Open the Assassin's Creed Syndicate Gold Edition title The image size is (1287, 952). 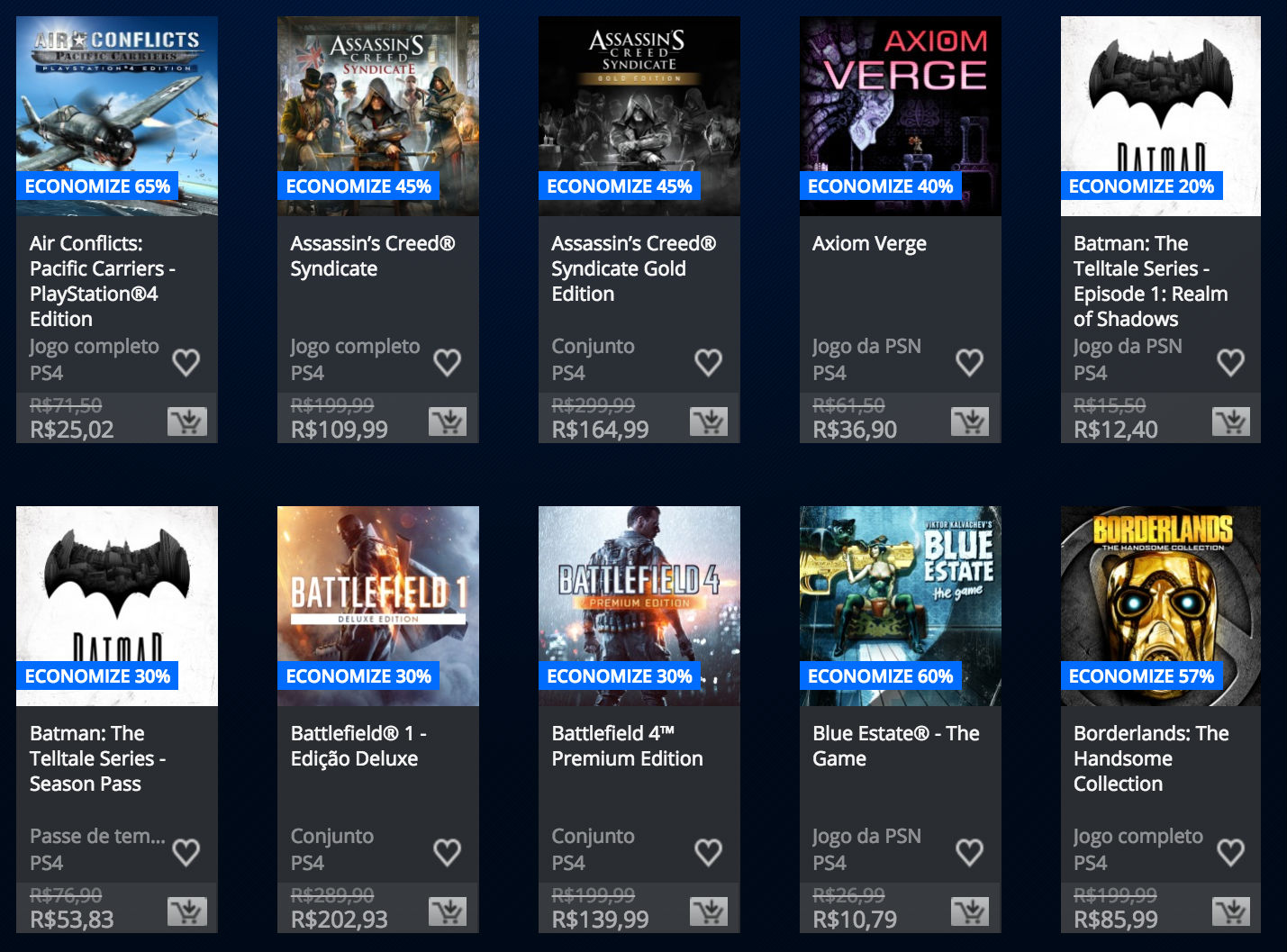634,268
